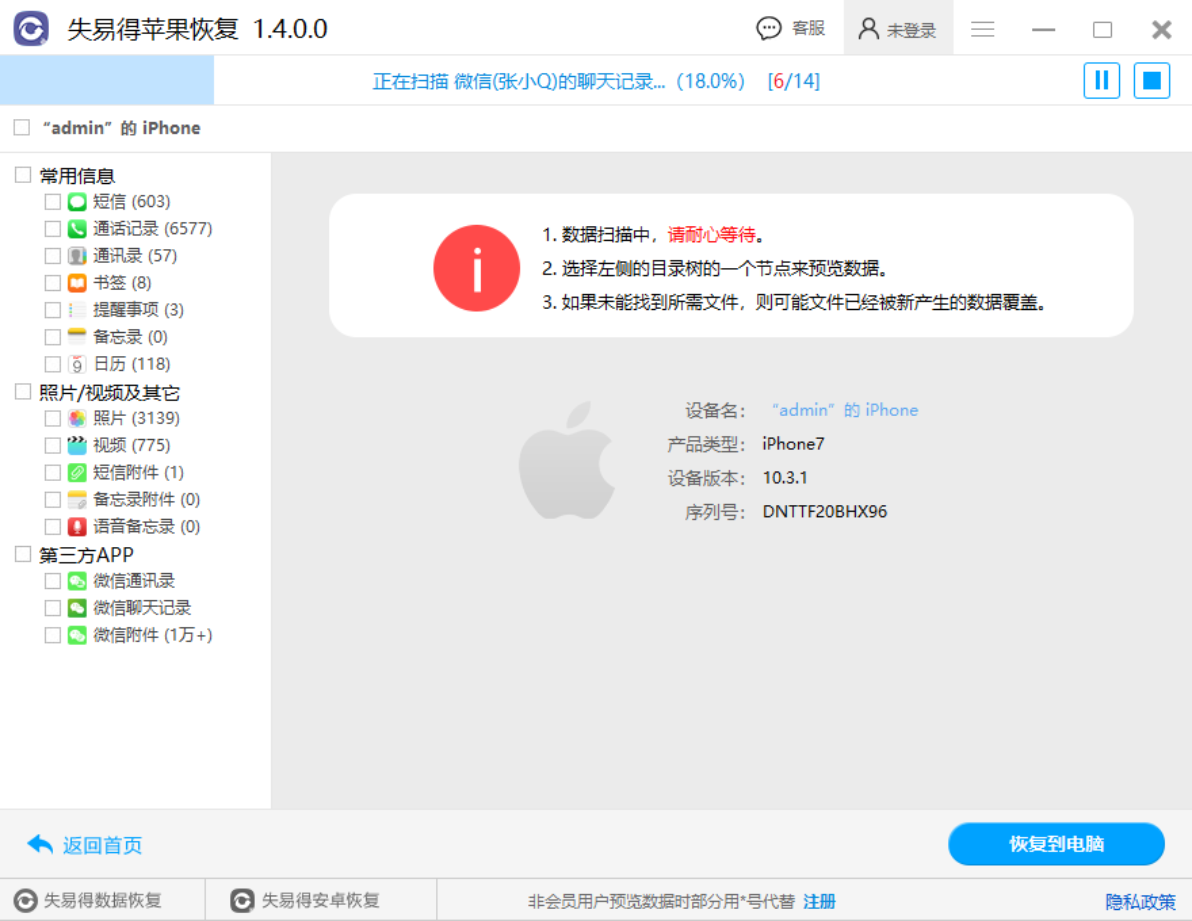The width and height of the screenshot is (1192, 921).
Task: Click the 微信通讯录 WeChat icon
Action: [x=77, y=581]
